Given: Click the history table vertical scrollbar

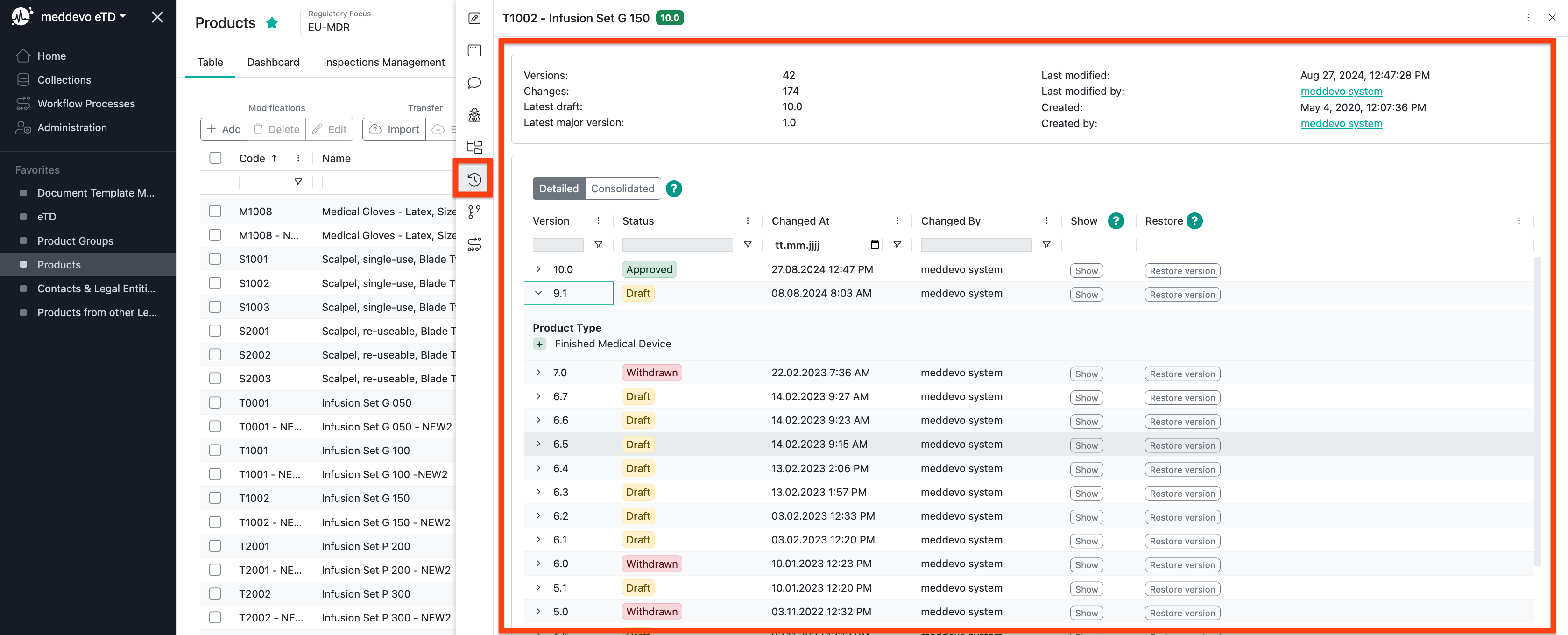Looking at the screenshot, I should tap(1538, 411).
